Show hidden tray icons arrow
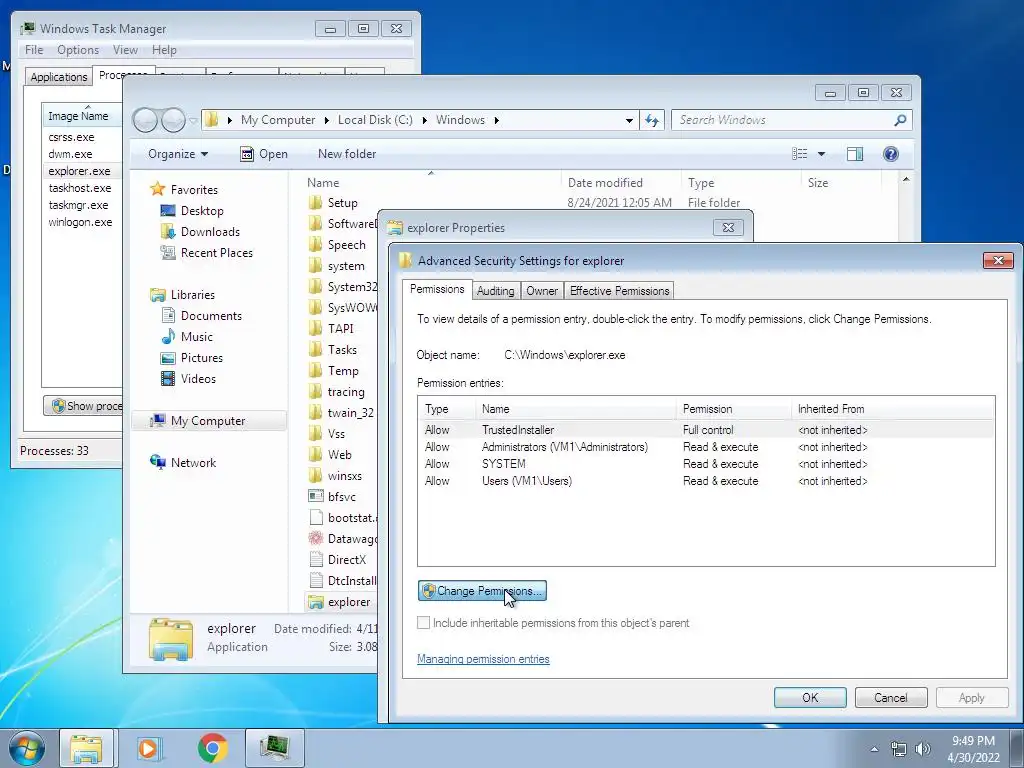The width and height of the screenshot is (1024, 768). (874, 749)
